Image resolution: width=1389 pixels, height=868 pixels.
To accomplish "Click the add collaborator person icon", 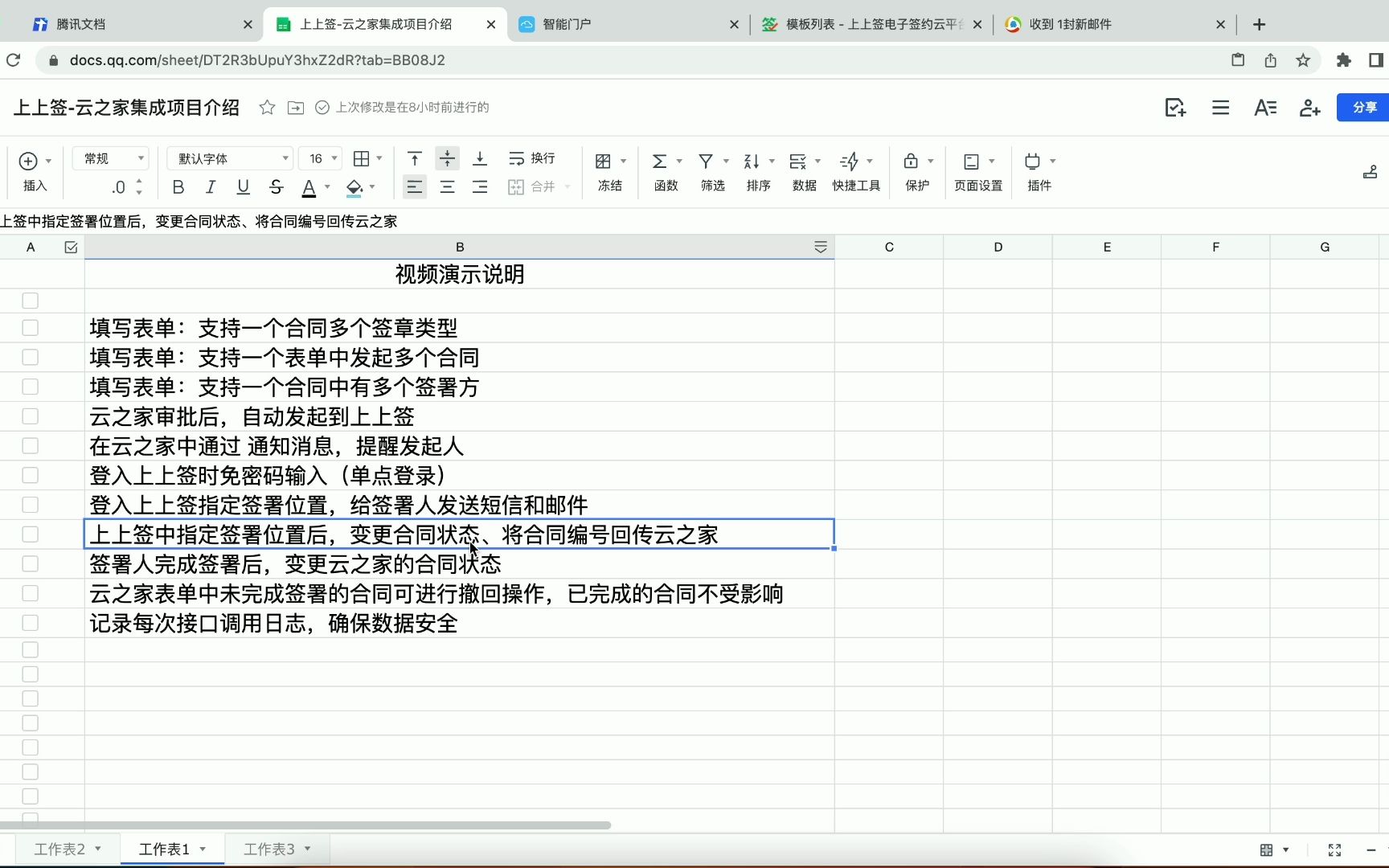I will [x=1310, y=107].
